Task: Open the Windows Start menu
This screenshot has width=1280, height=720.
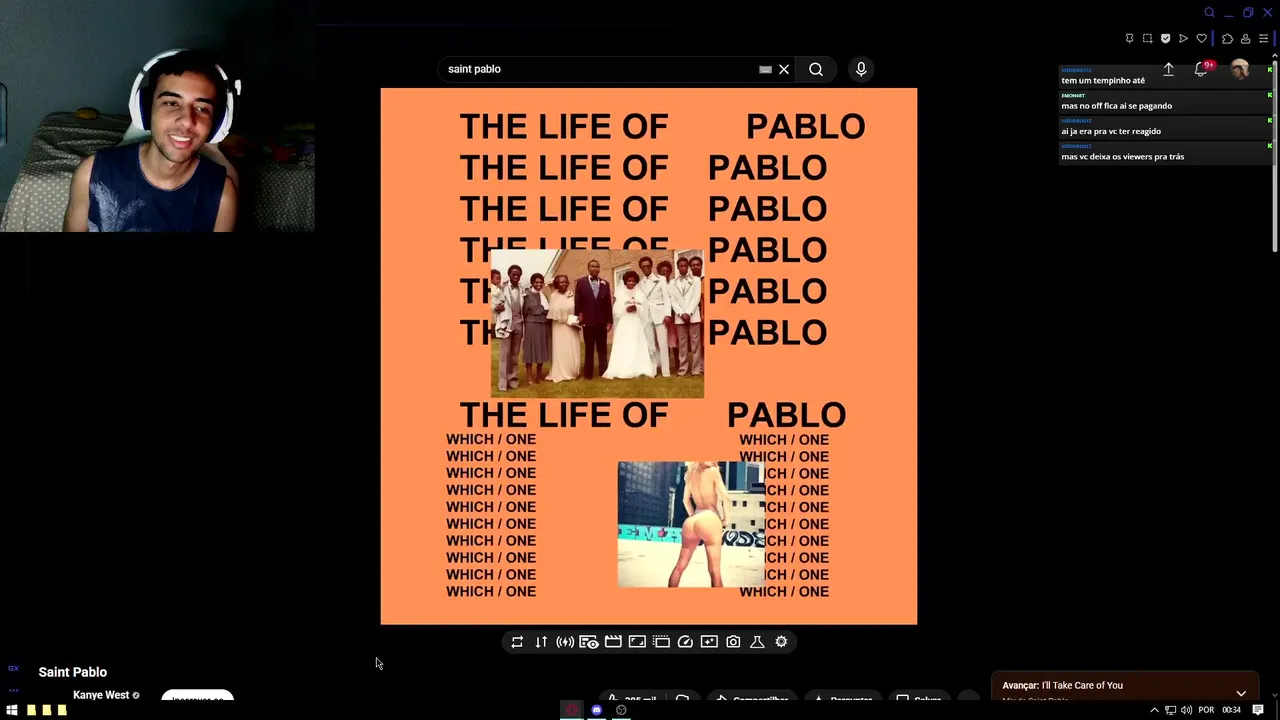Action: [x=12, y=710]
